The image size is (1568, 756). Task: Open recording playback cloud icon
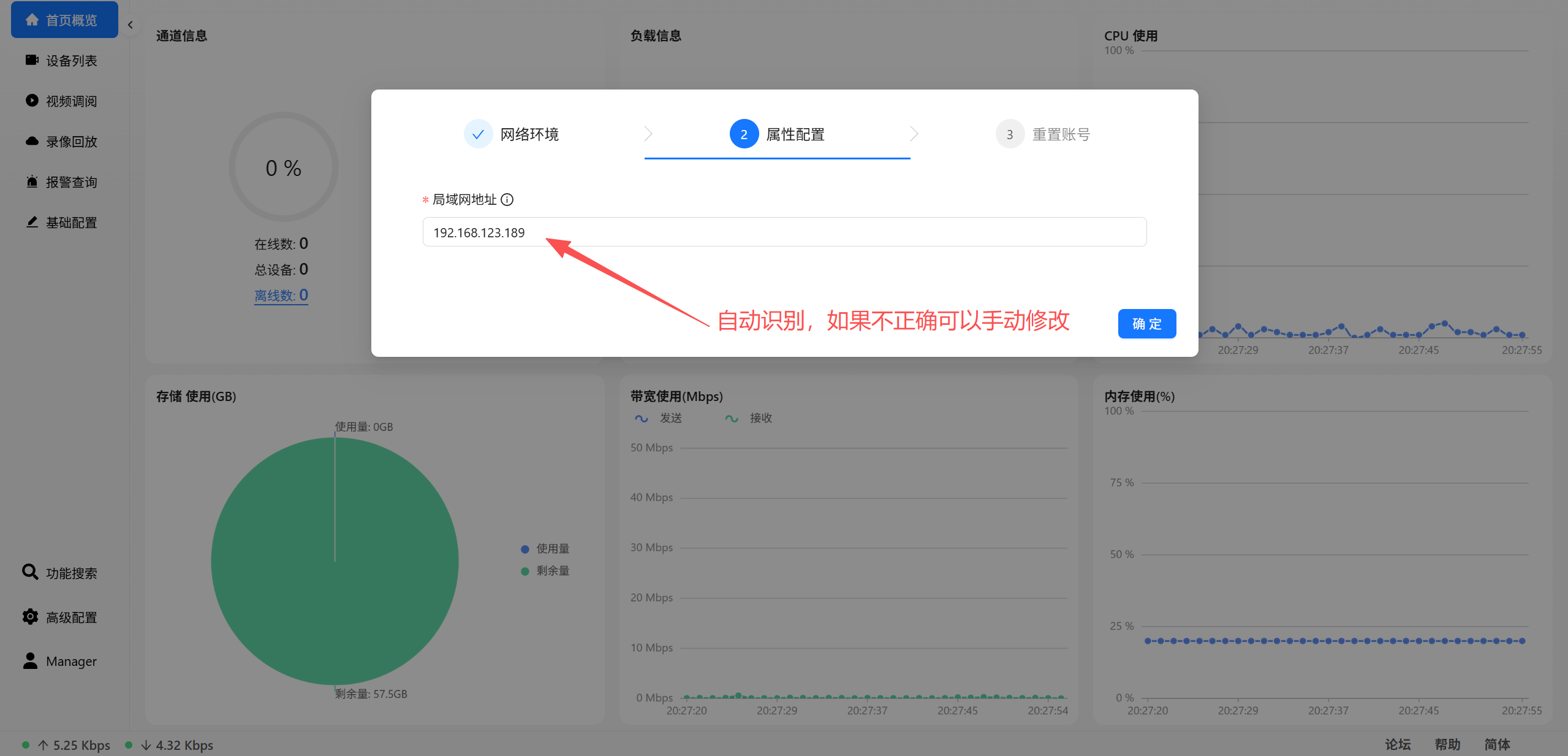pos(32,141)
